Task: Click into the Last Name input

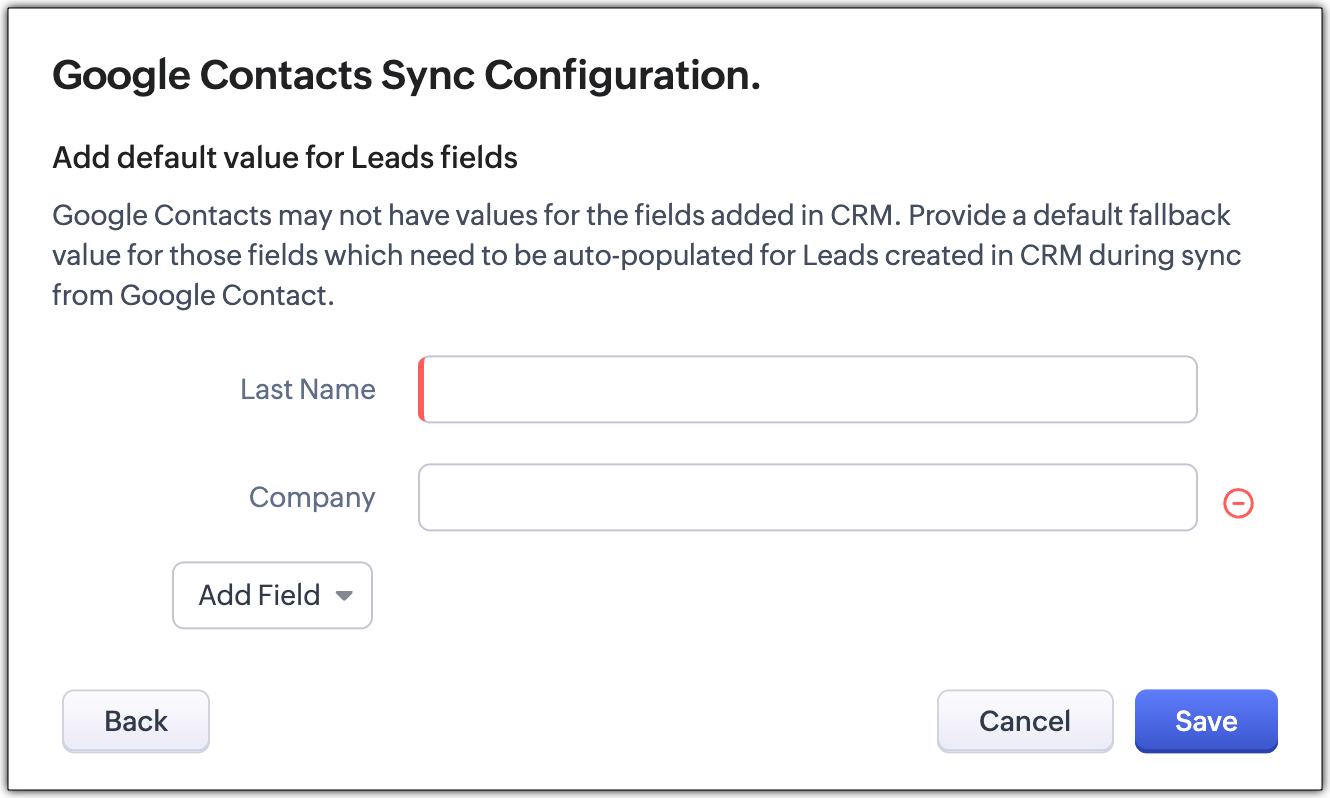Action: (808, 389)
